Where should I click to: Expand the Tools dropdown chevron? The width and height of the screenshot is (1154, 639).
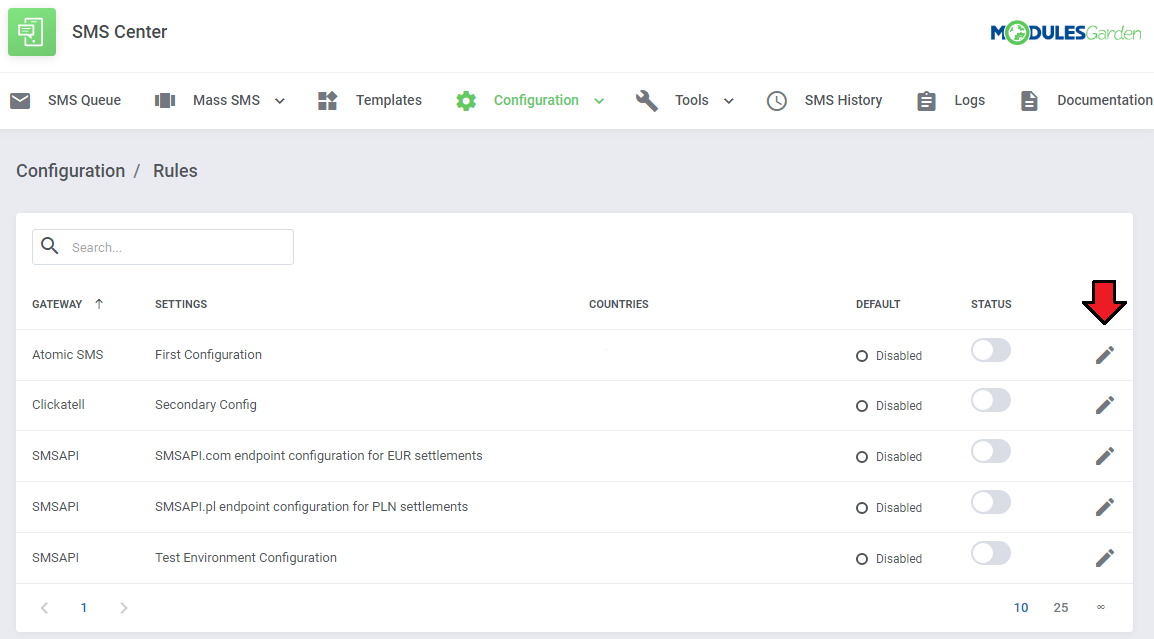[x=729, y=101]
